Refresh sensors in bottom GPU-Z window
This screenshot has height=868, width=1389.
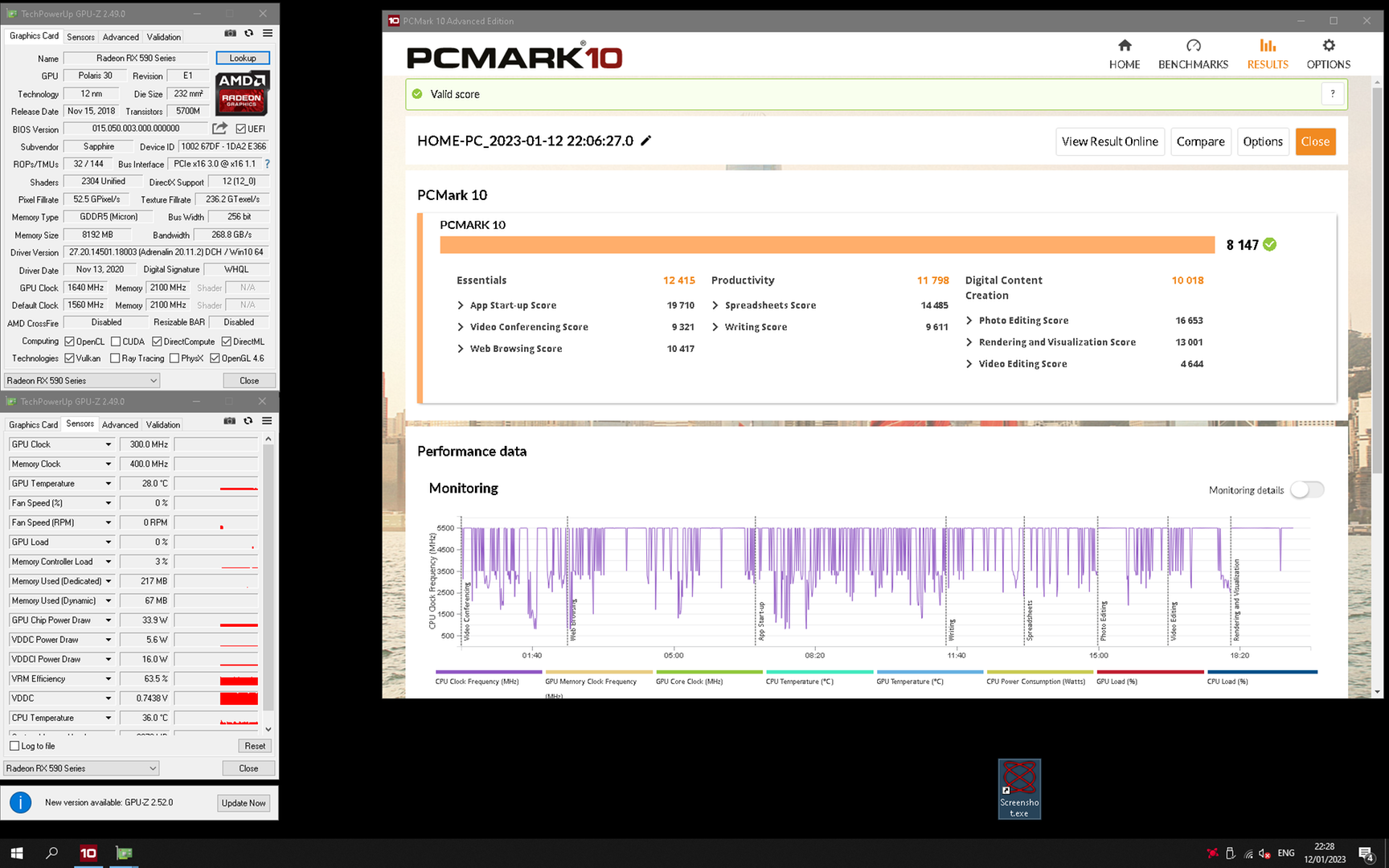pos(248,421)
